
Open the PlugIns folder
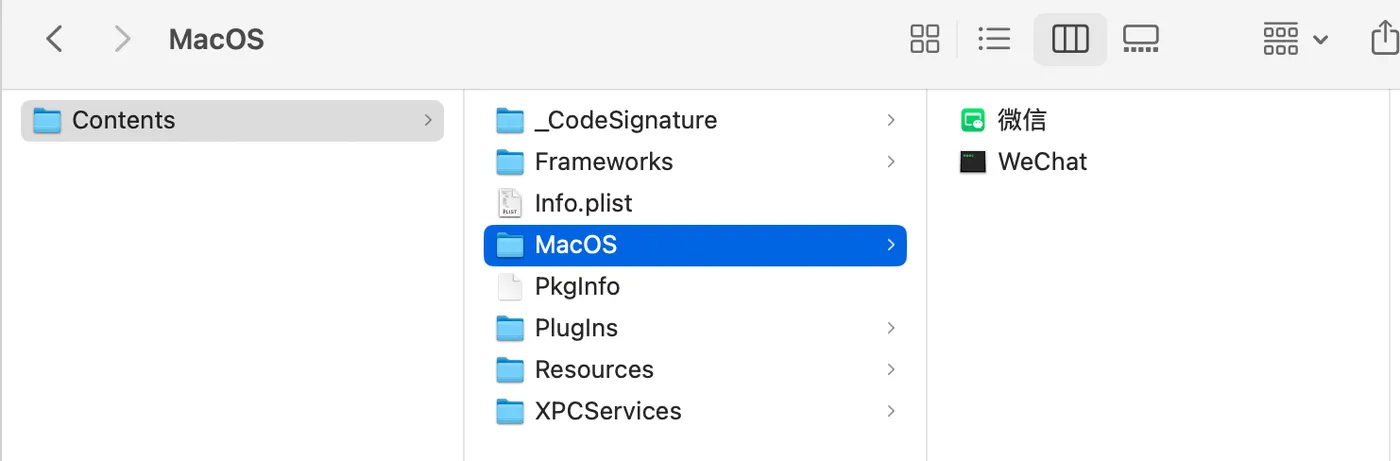(576, 328)
